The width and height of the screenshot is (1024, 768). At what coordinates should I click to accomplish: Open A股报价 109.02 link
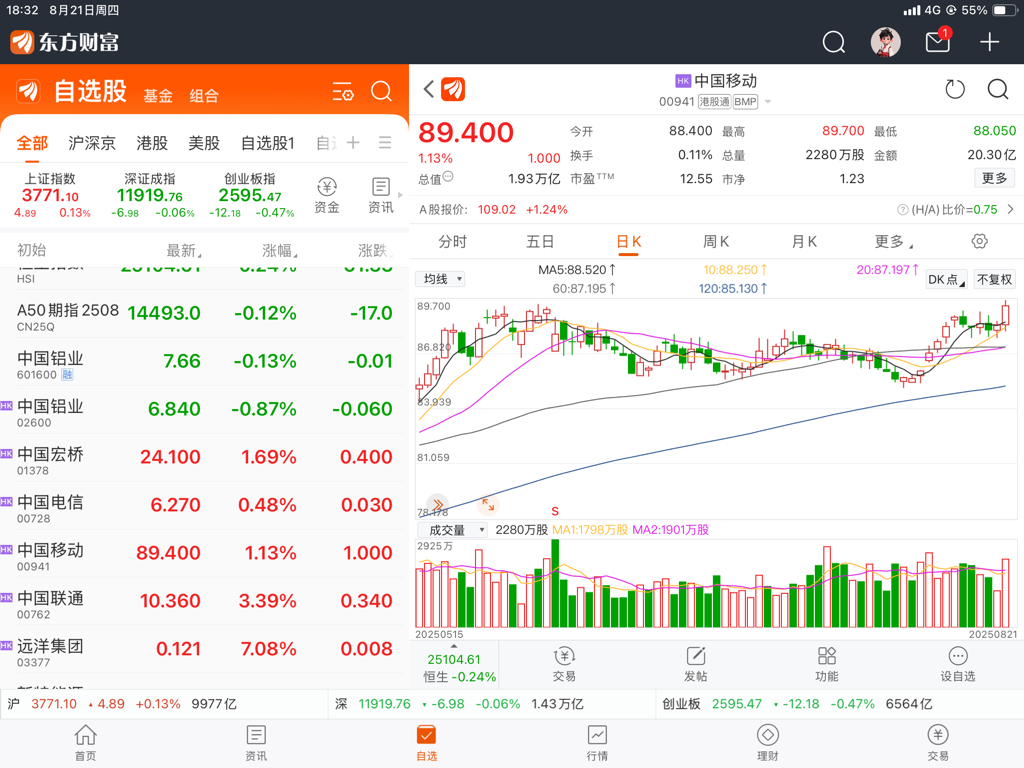point(493,210)
